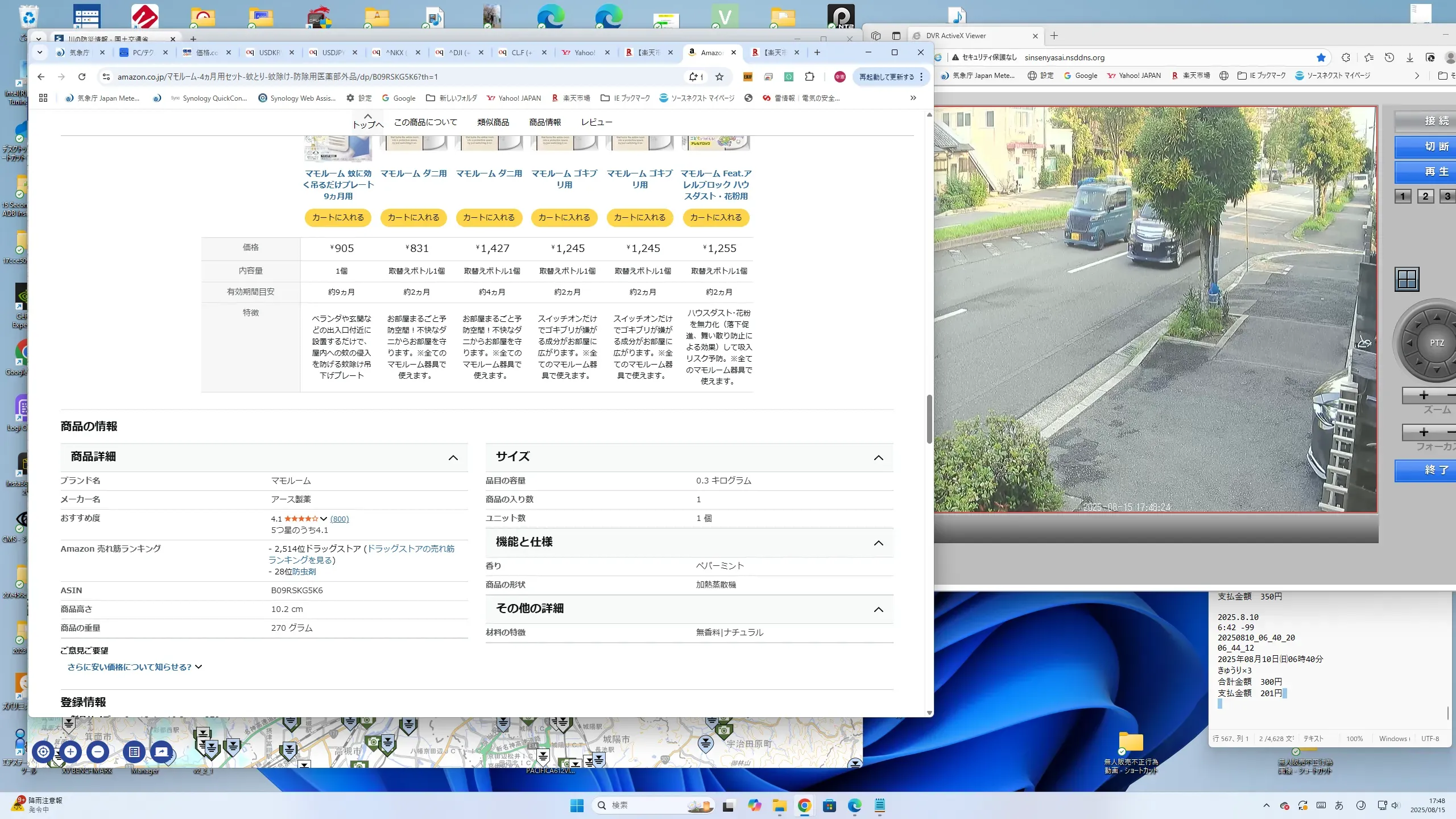Viewport: 1456px width, 819px height.
Task: Collapse the 商品詳細 section
Action: click(453, 457)
